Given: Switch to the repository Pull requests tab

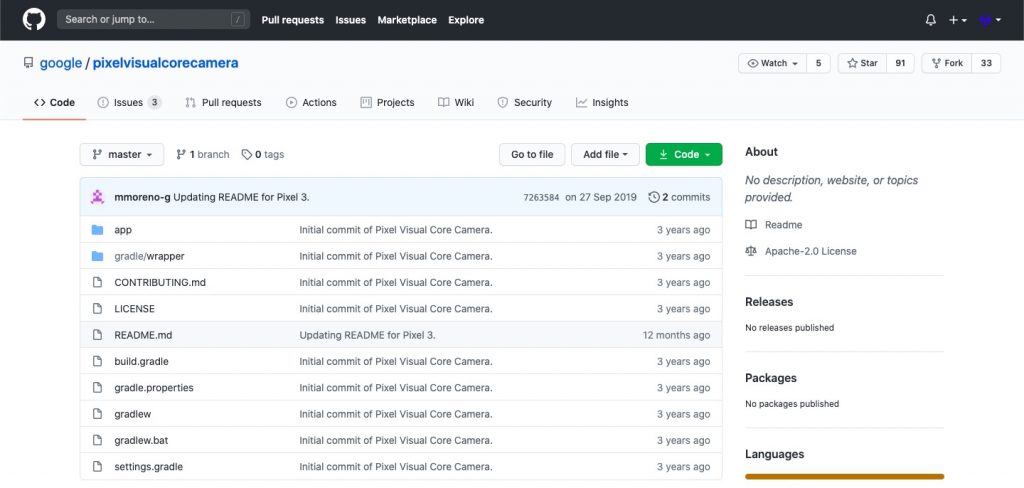Looking at the screenshot, I should pos(223,103).
